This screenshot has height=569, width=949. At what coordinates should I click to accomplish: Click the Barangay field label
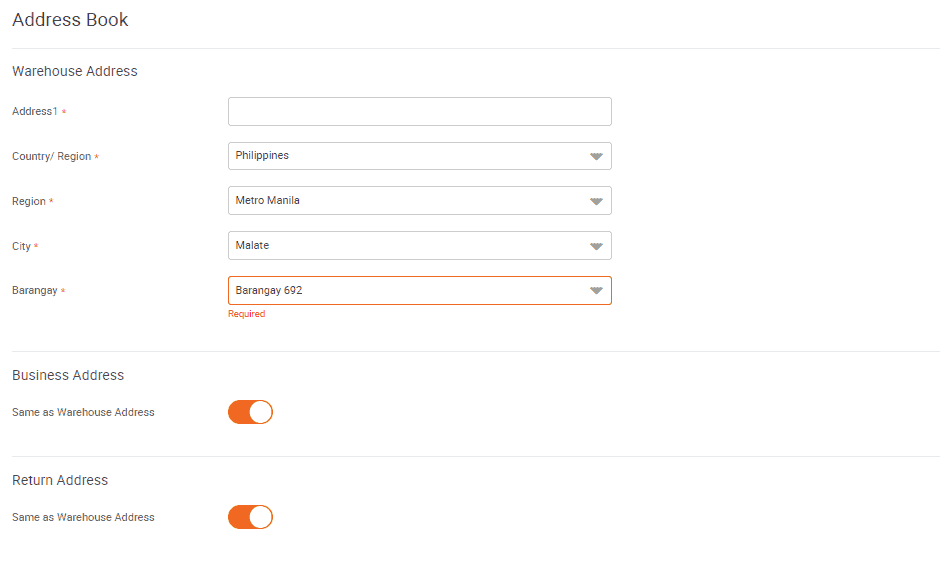(x=35, y=291)
